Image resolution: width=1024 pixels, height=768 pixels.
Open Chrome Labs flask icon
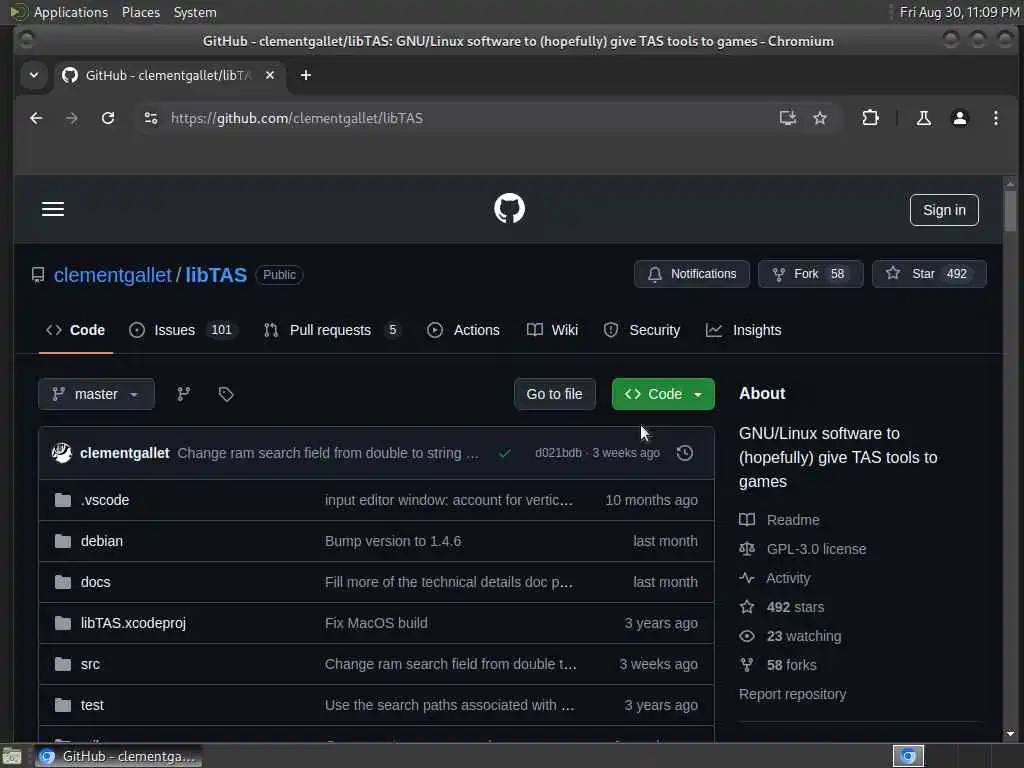pos(923,118)
